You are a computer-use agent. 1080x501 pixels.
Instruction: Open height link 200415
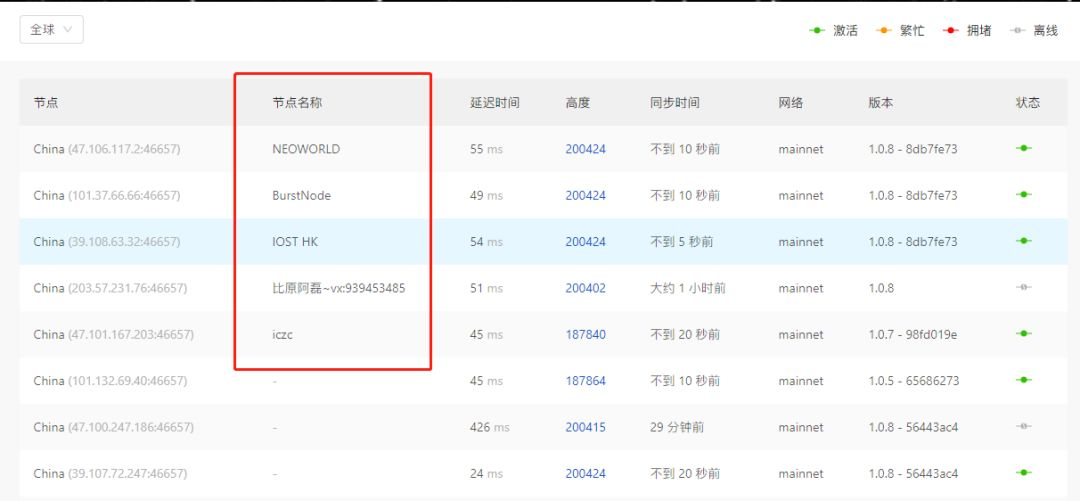585,427
